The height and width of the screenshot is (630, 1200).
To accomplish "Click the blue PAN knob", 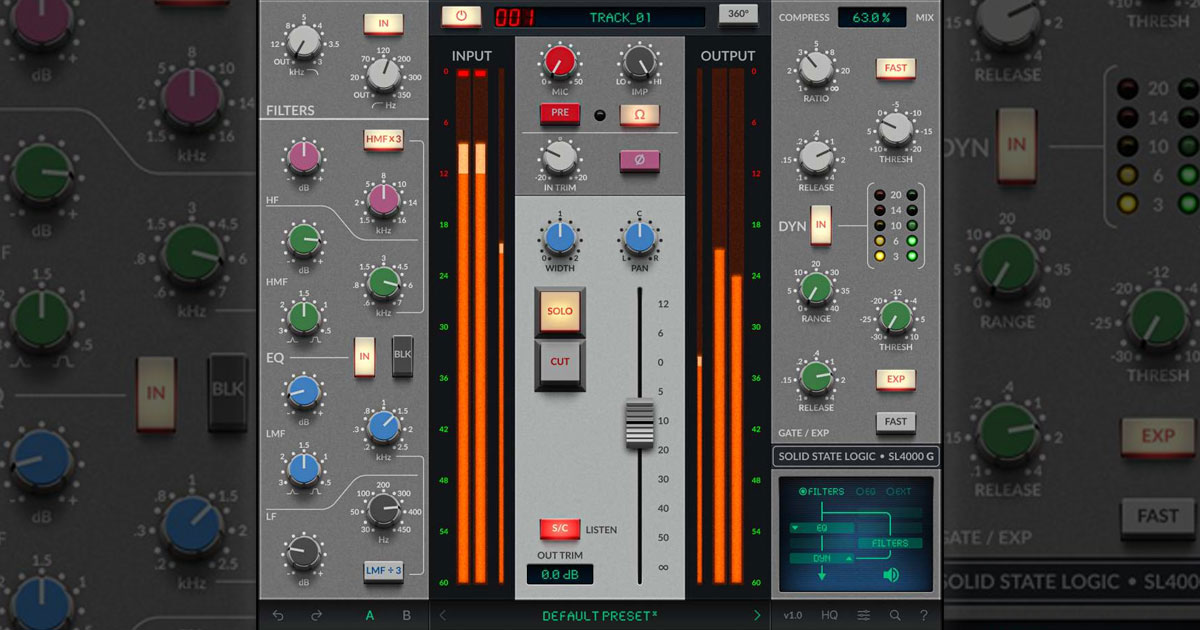I will click(x=639, y=239).
